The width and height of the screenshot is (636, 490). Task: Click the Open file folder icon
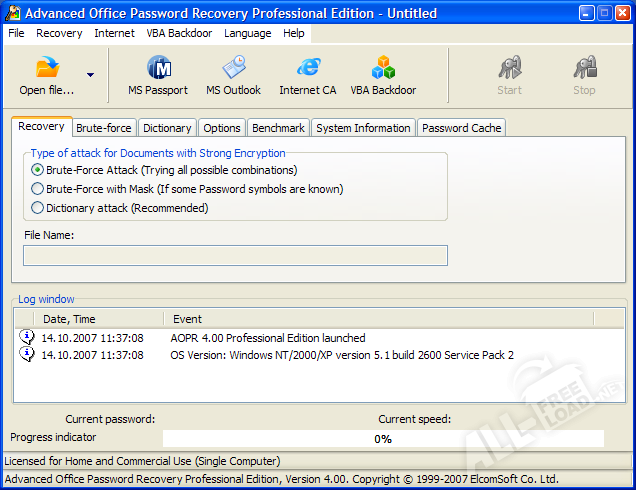(x=47, y=68)
